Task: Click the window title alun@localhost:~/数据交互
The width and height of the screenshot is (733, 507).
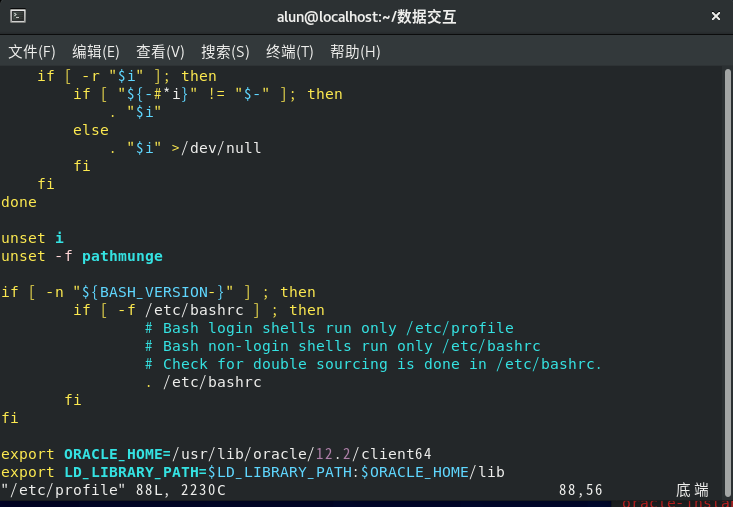Action: 366,17
